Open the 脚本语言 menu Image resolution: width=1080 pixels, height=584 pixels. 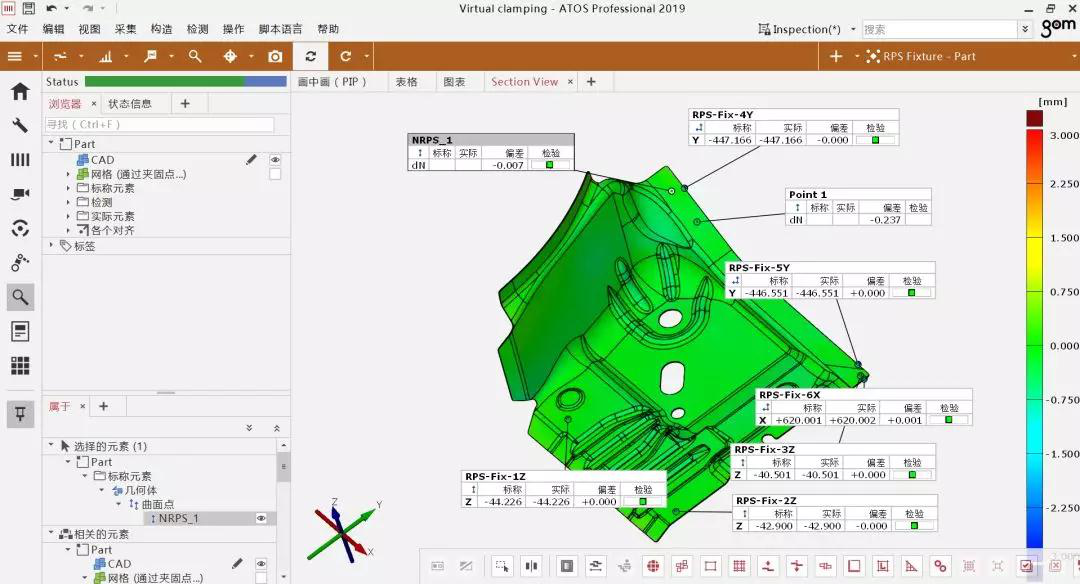[280, 29]
